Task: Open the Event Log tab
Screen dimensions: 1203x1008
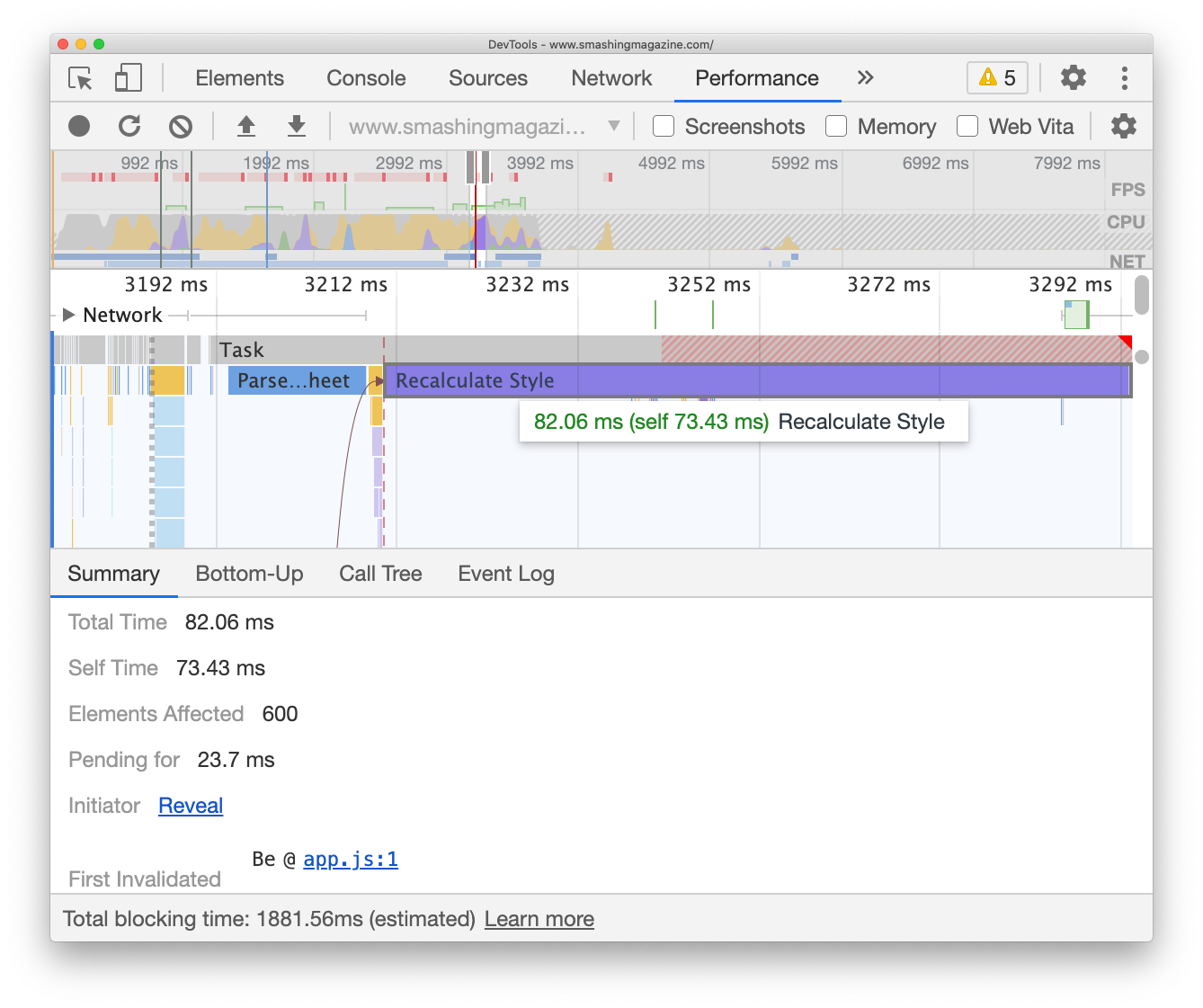Action: (x=506, y=574)
